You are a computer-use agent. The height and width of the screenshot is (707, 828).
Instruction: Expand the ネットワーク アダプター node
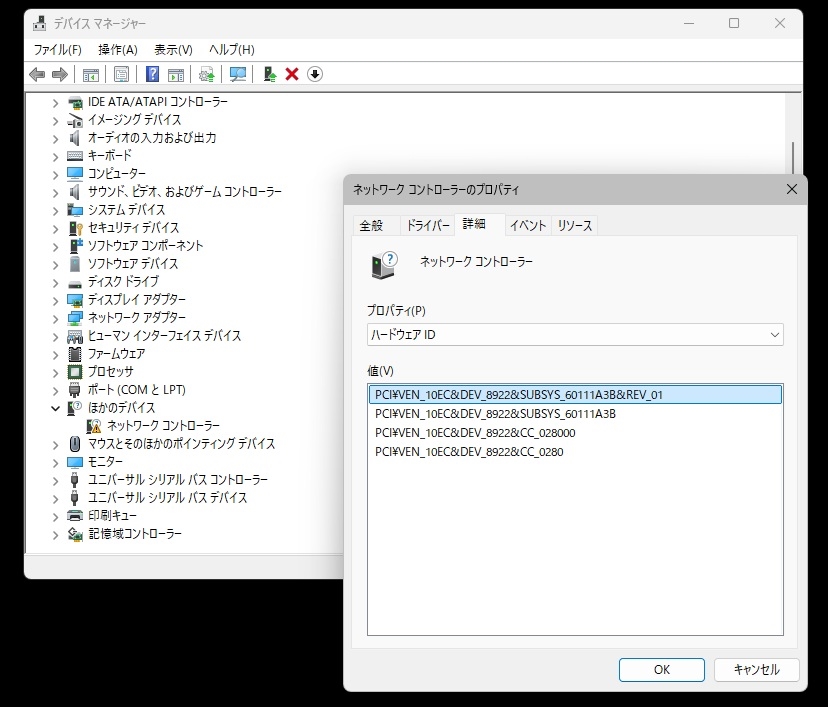pyautogui.click(x=55, y=318)
